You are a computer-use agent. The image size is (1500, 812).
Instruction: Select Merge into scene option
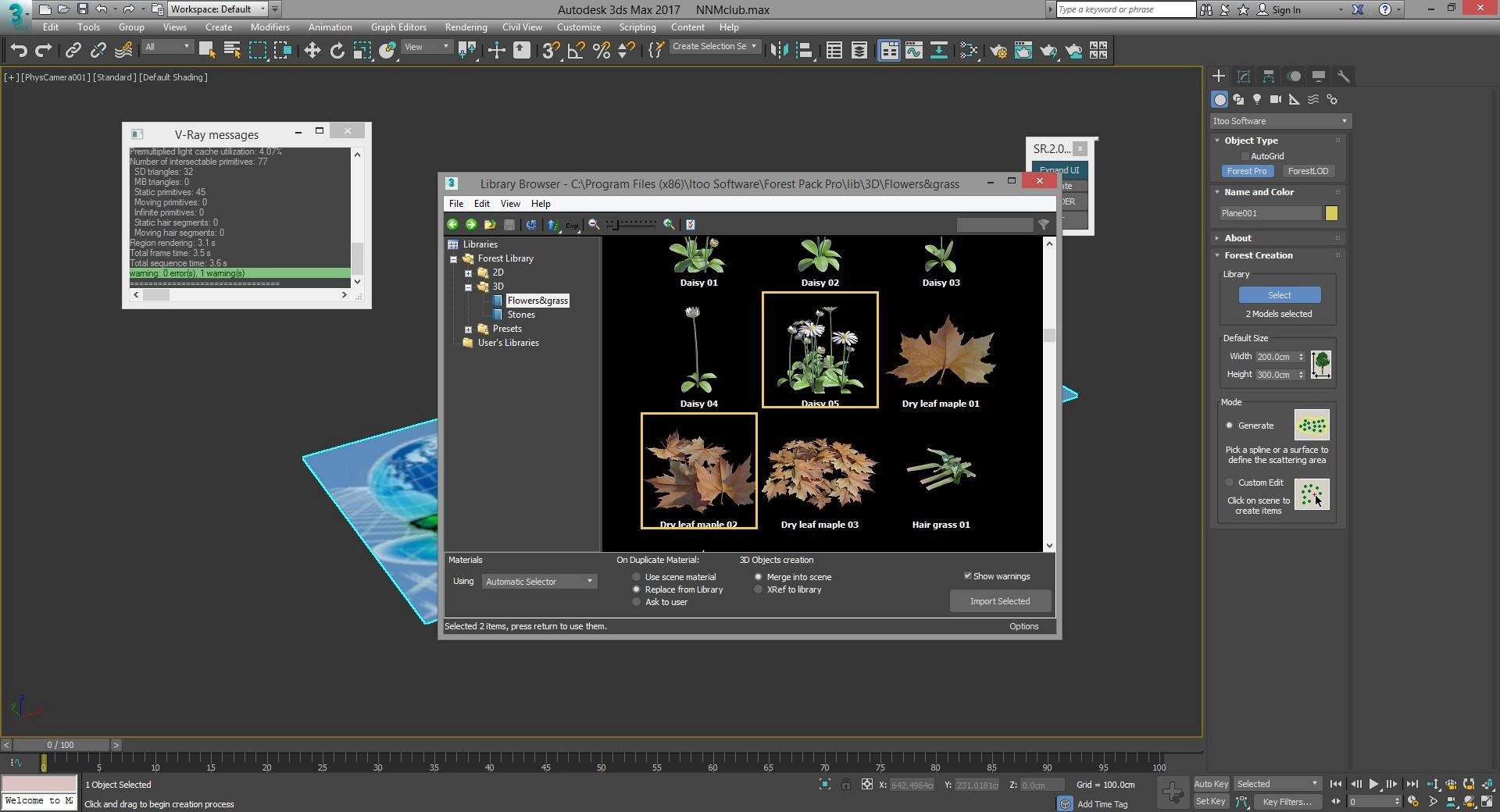759,577
